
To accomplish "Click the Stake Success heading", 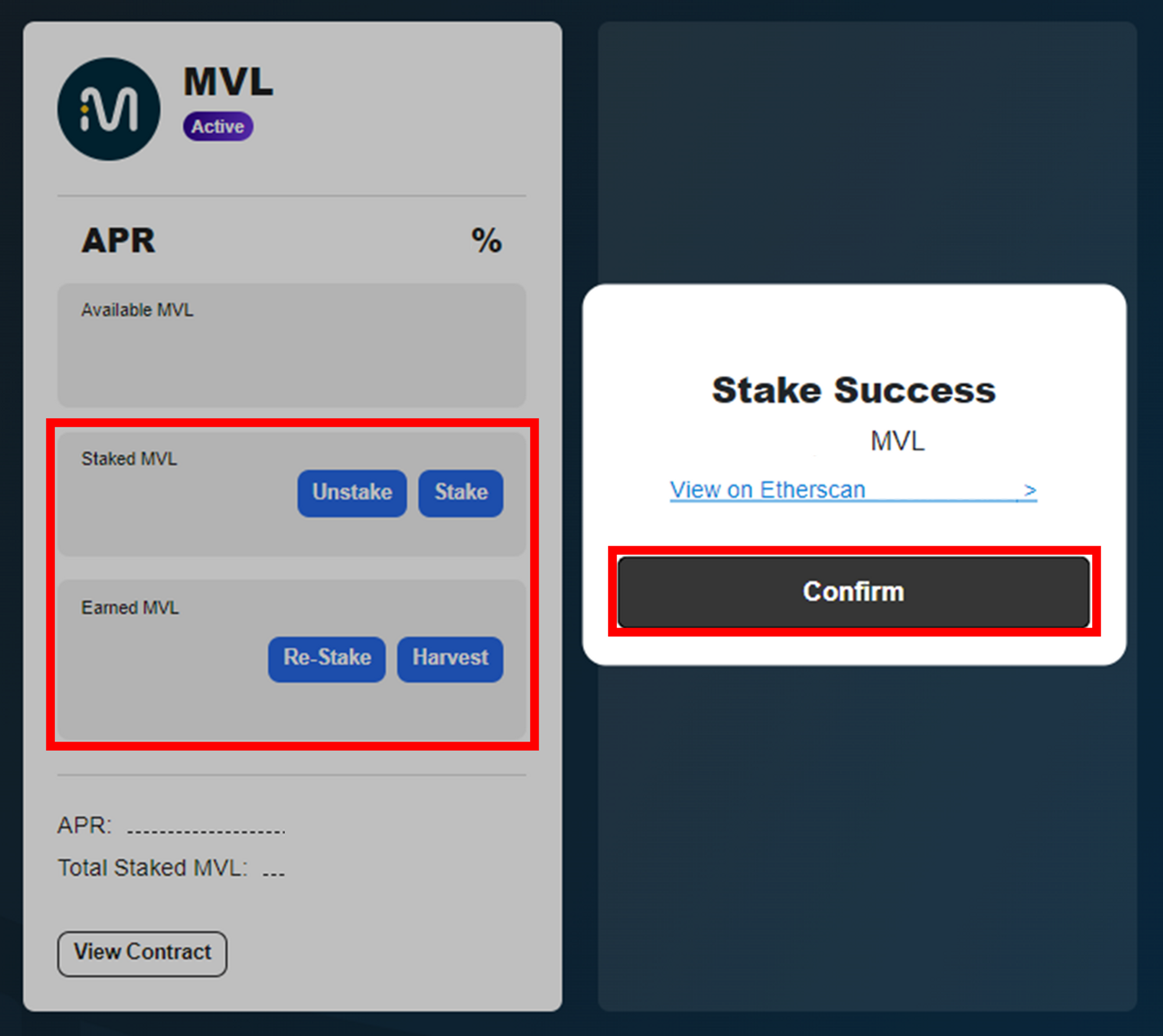I will tap(854, 390).
